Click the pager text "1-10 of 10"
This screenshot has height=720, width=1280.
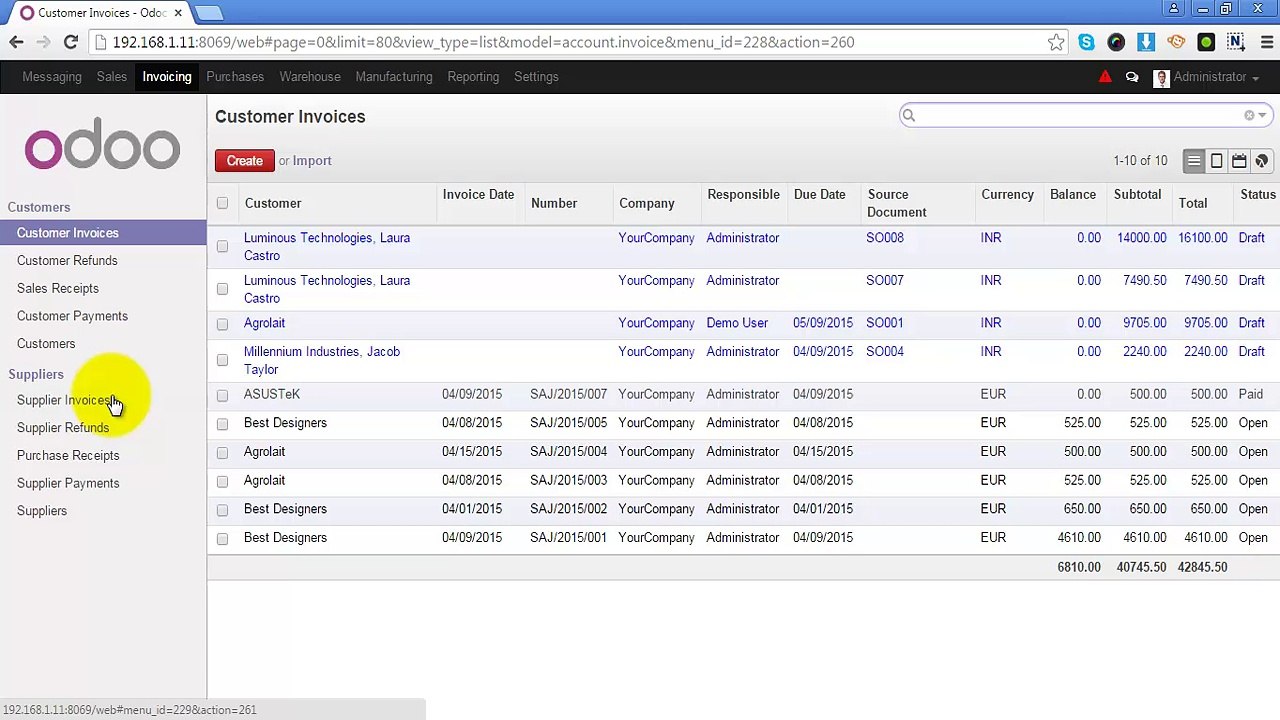pos(1140,161)
